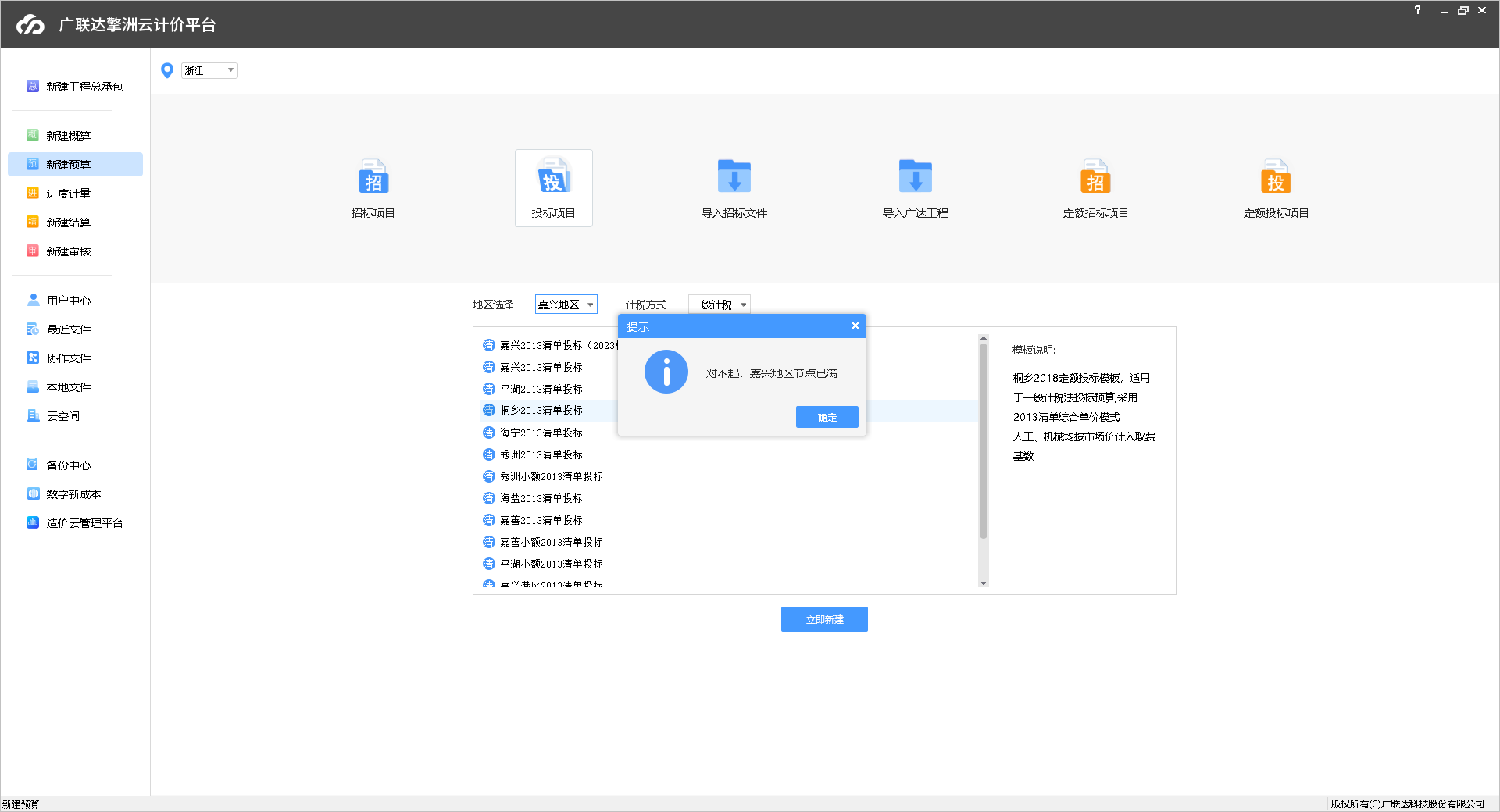
Task: Click the help question mark icon
Action: coord(1417,10)
